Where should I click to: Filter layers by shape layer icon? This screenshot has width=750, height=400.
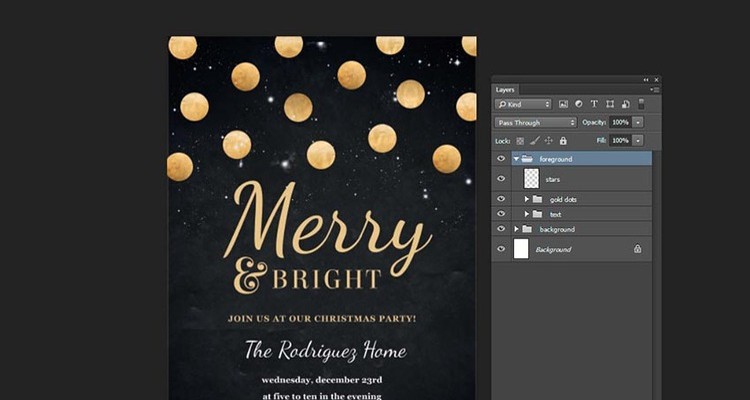610,104
